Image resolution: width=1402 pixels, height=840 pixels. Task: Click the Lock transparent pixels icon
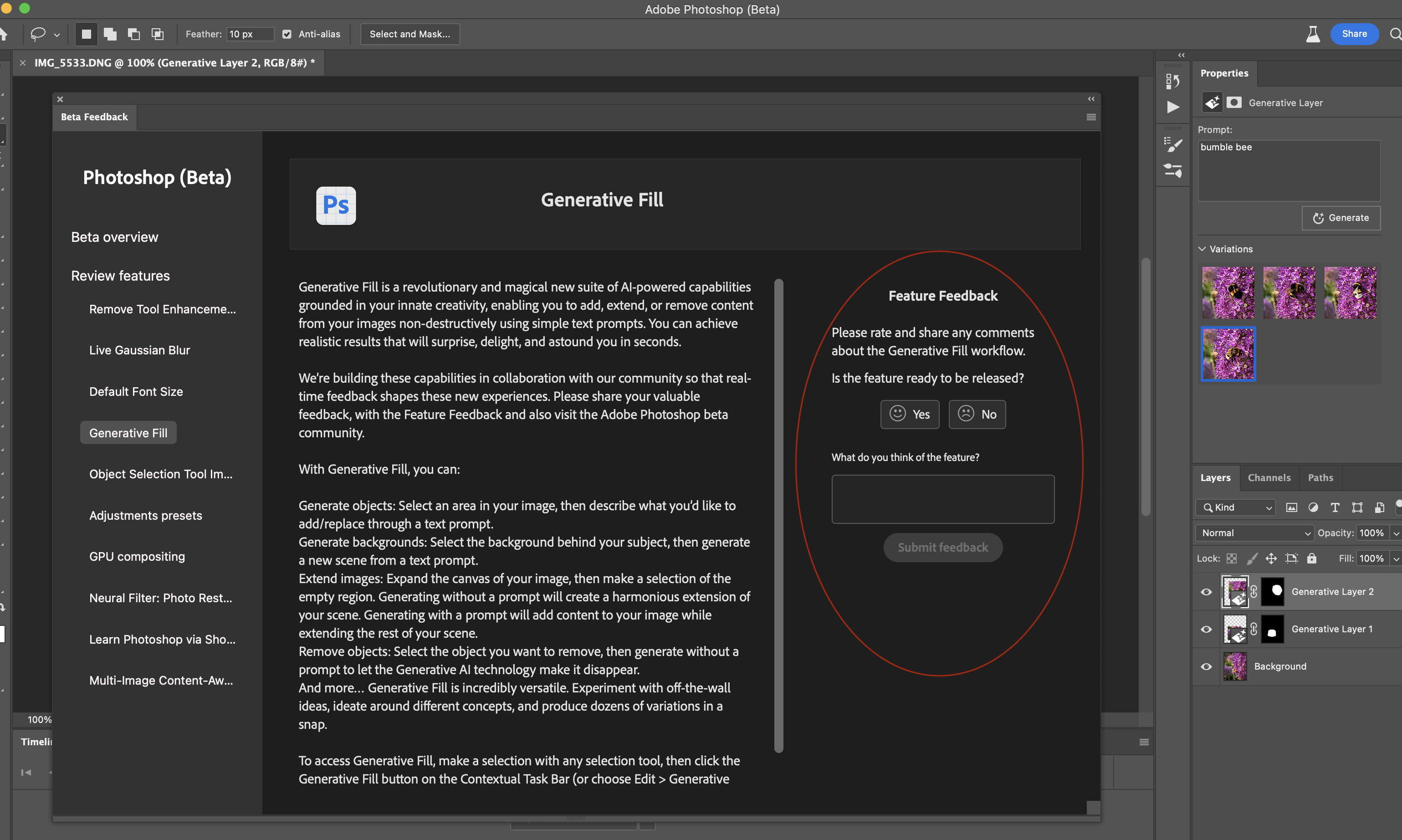tap(1232, 558)
